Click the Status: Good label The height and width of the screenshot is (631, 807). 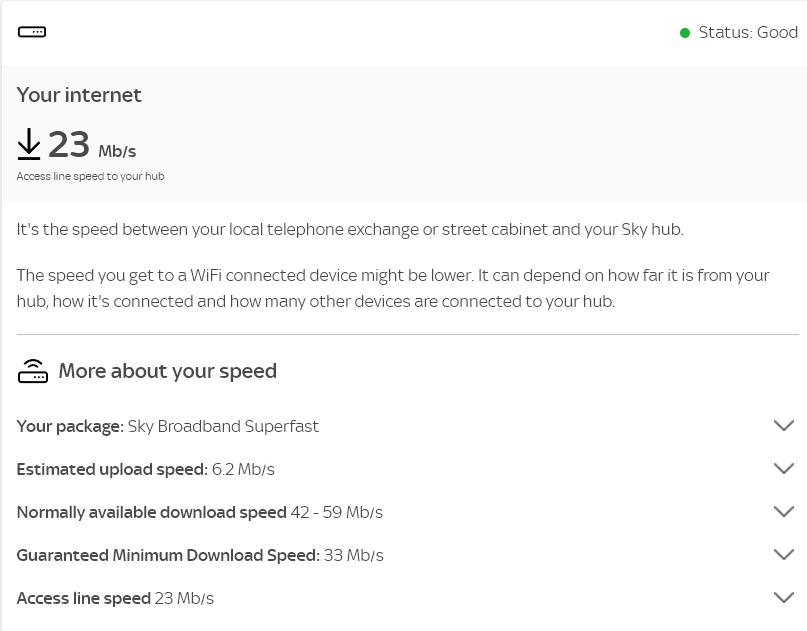(749, 33)
